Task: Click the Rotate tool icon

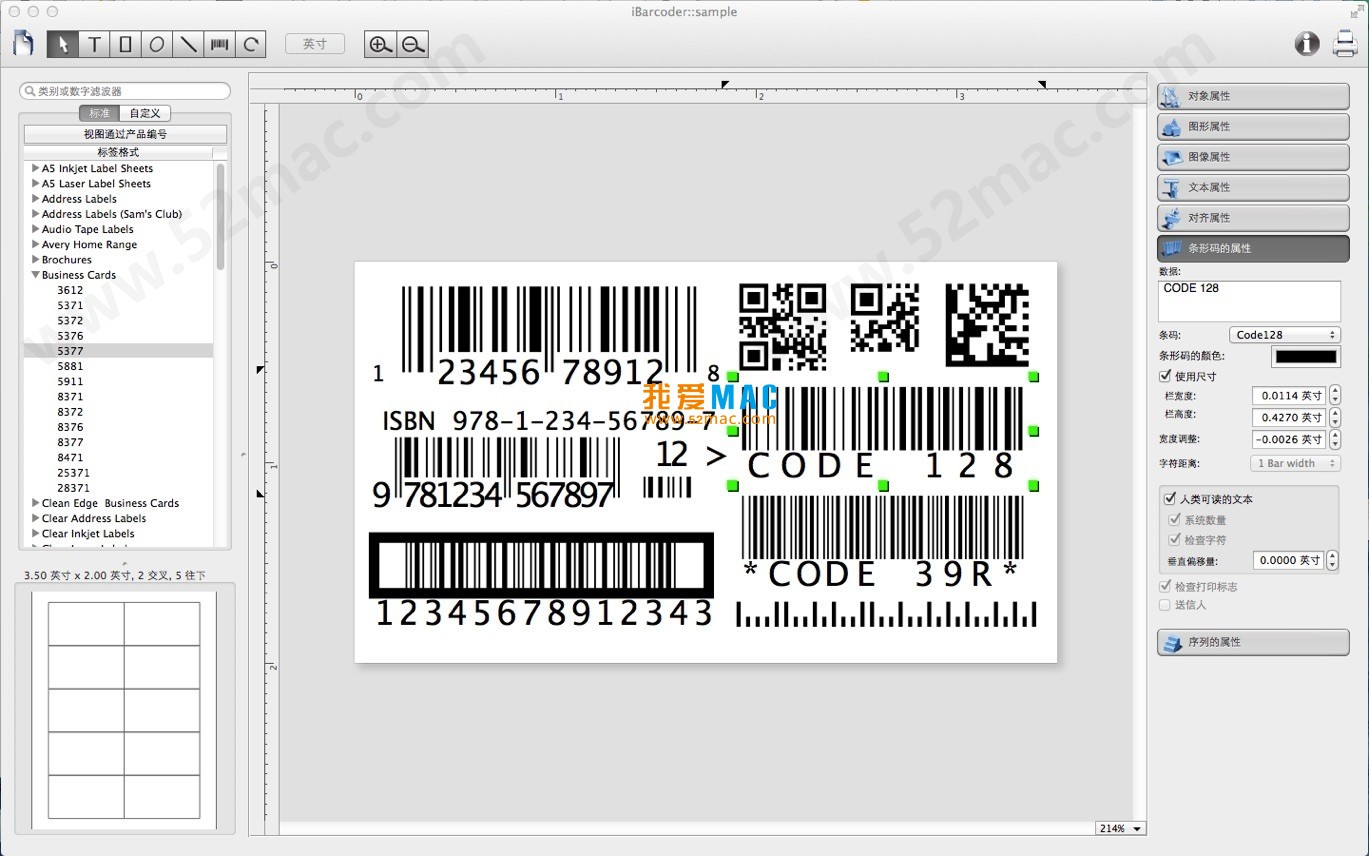Action: coord(252,44)
